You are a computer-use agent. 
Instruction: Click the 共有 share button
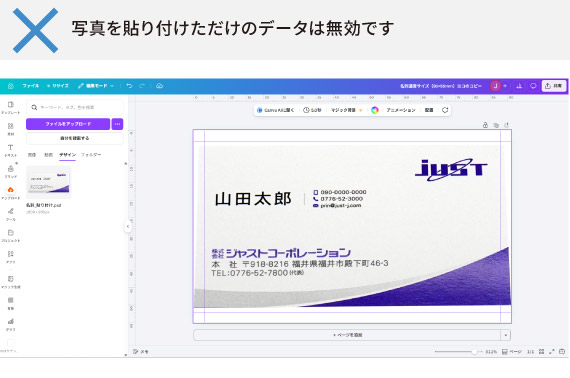coord(554,86)
